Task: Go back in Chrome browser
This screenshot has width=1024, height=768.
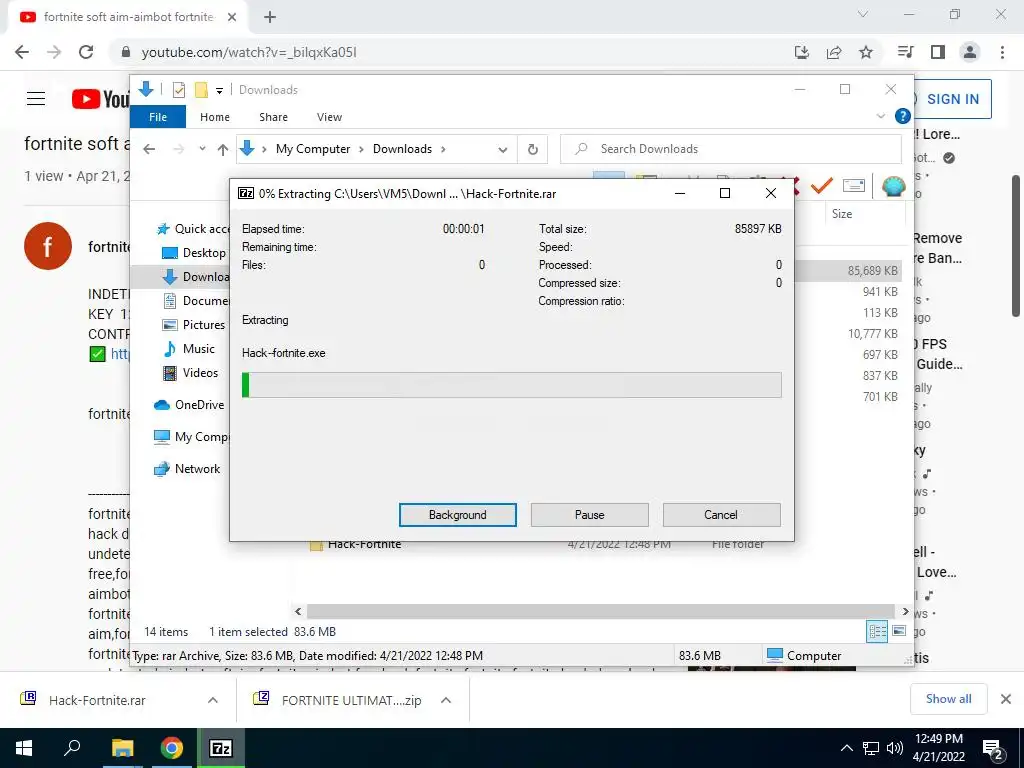Action: [x=22, y=52]
